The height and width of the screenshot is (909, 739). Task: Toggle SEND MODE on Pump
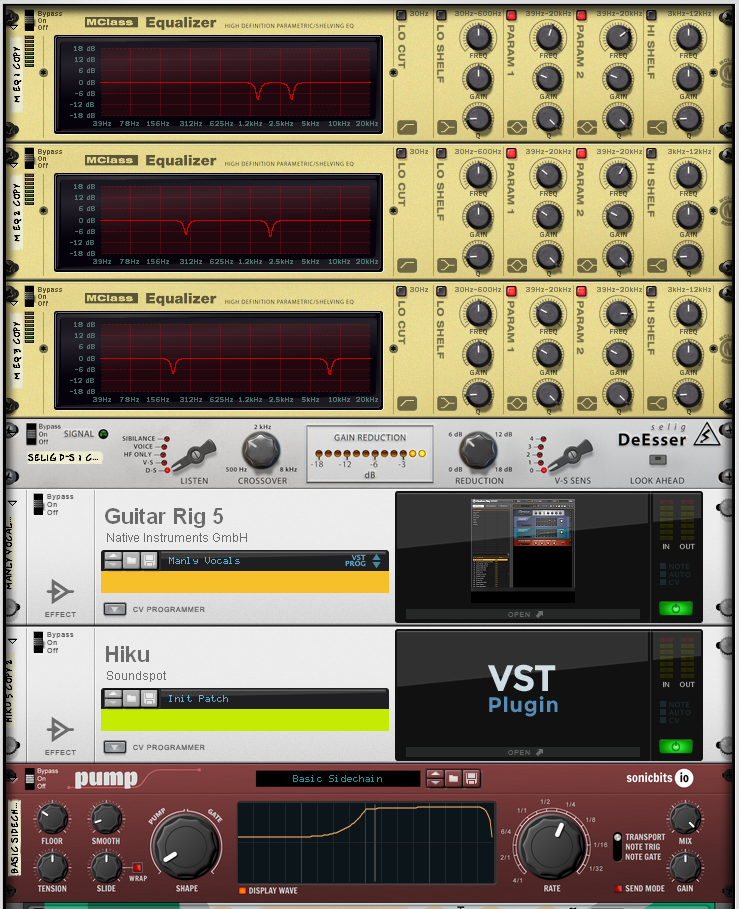click(x=618, y=888)
